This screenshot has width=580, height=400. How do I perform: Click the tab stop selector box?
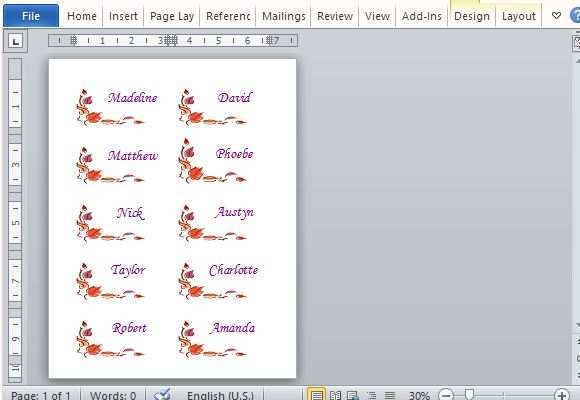click(x=15, y=41)
